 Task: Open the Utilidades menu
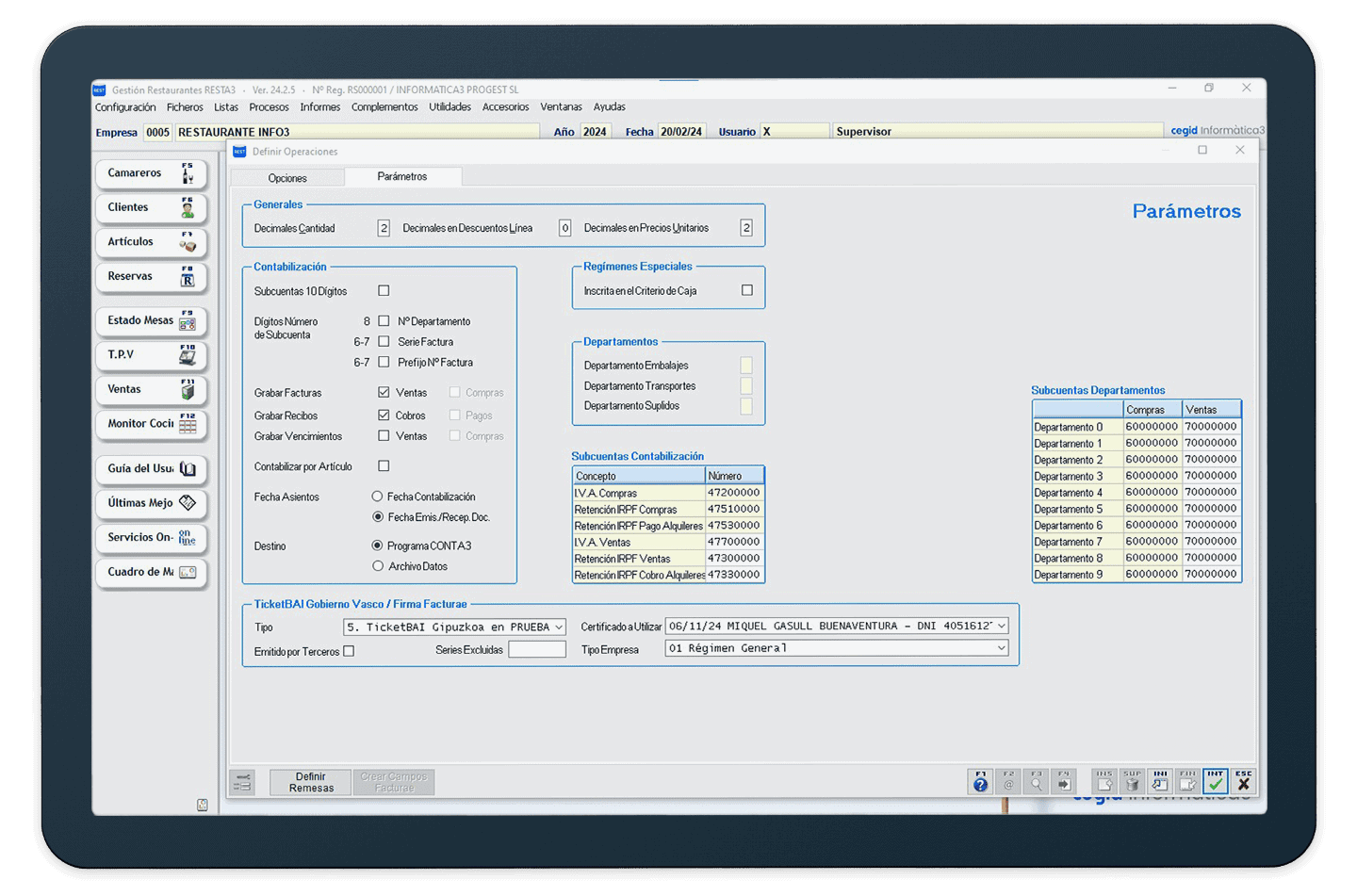450,107
